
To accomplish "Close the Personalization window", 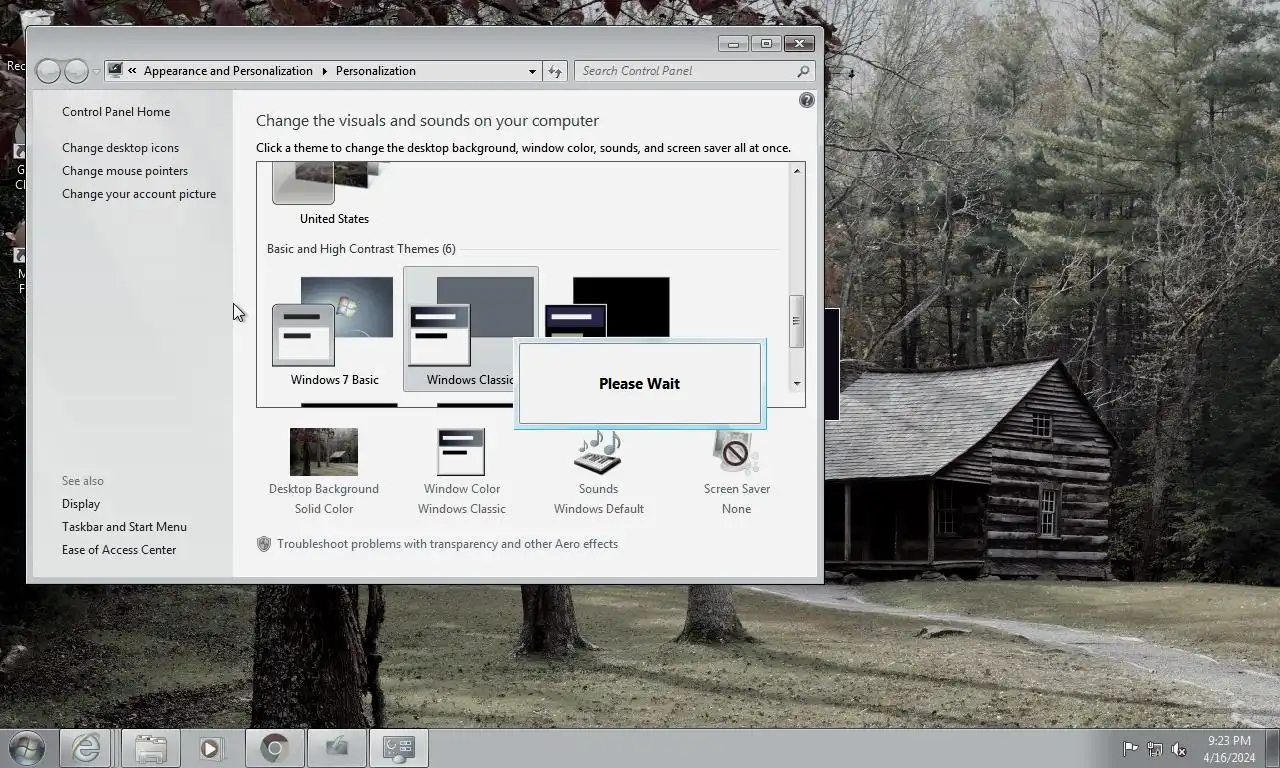I will [799, 44].
